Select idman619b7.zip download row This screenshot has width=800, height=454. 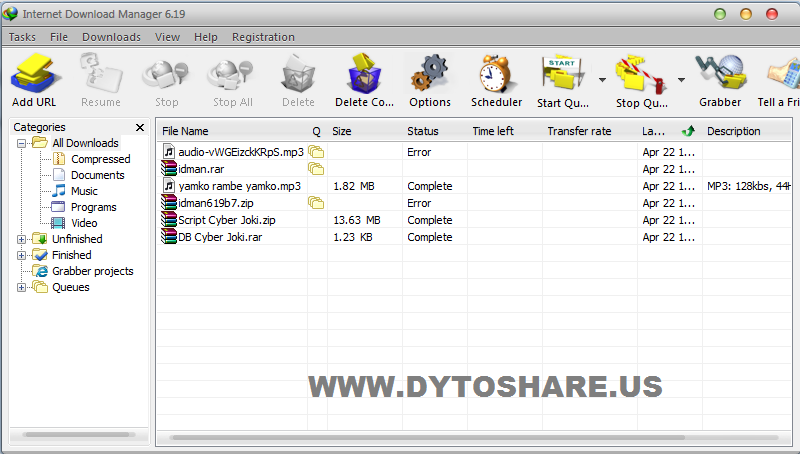pos(474,203)
